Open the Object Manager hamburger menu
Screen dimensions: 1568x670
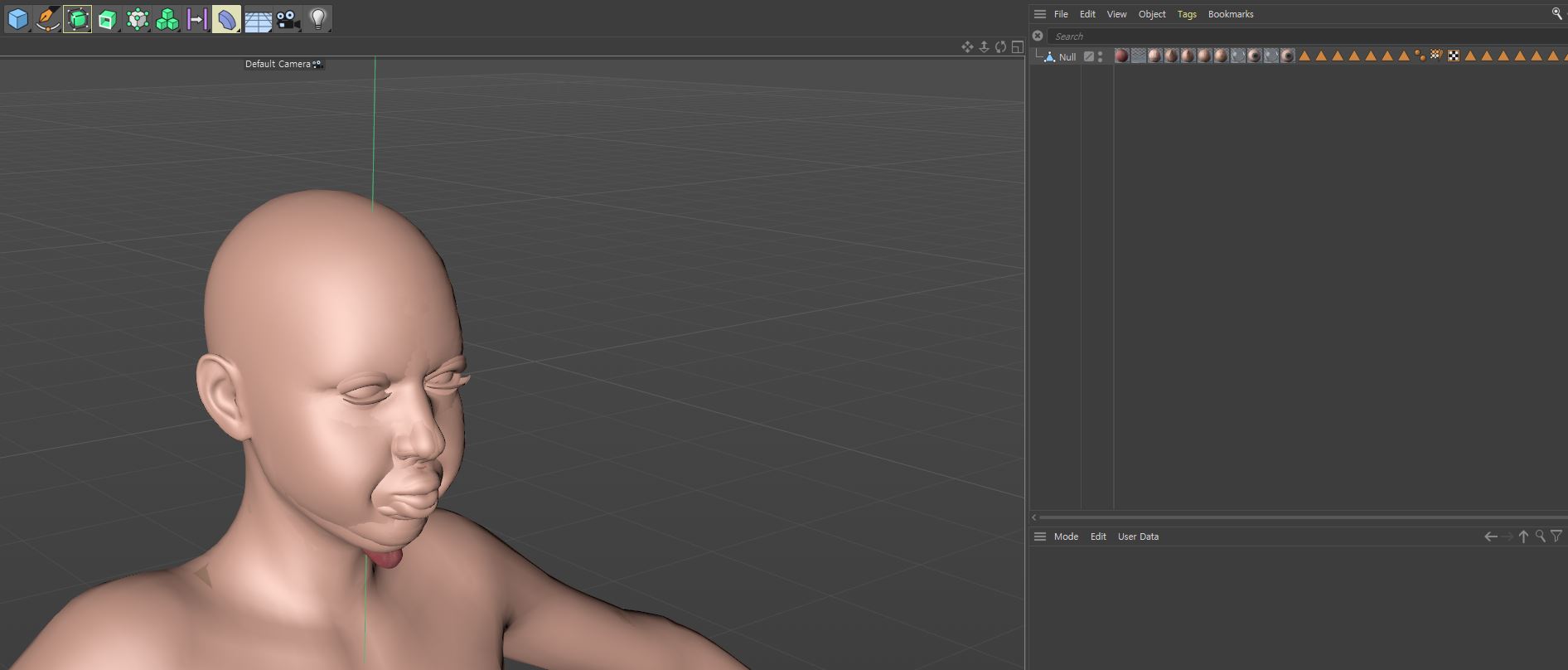coord(1039,14)
